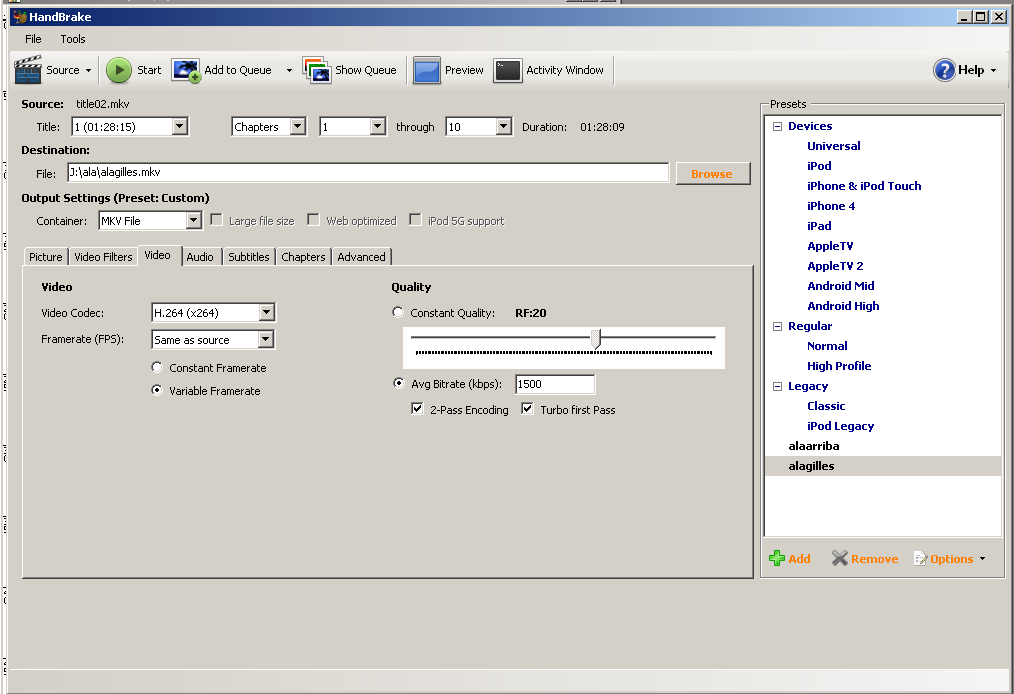The image size is (1014, 694).
Task: Open the Tools menu
Action: coord(72,39)
